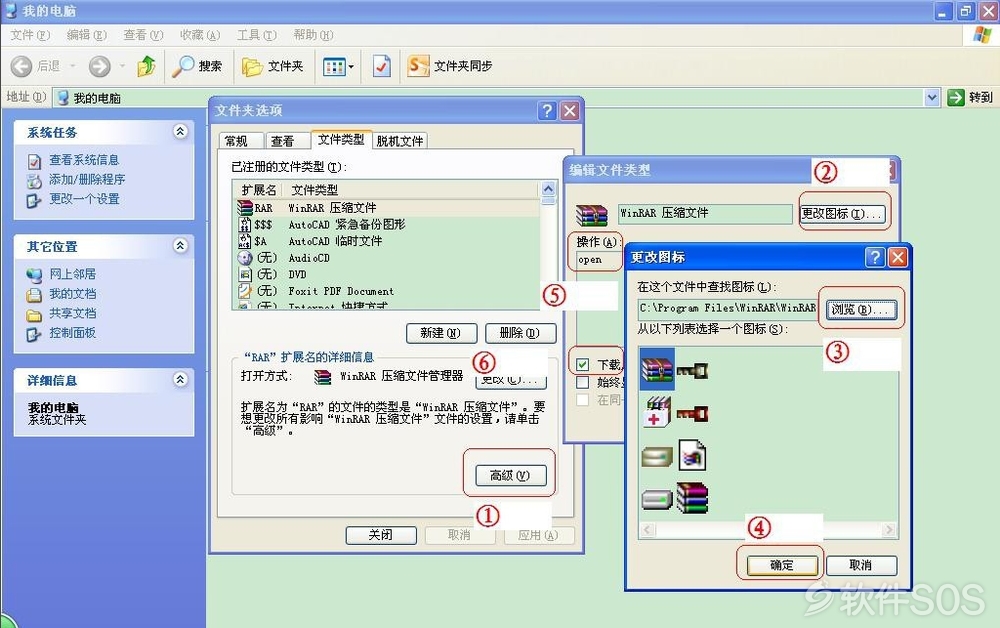
Task: Select the gray drive icon in 更改图标
Action: click(x=657, y=499)
